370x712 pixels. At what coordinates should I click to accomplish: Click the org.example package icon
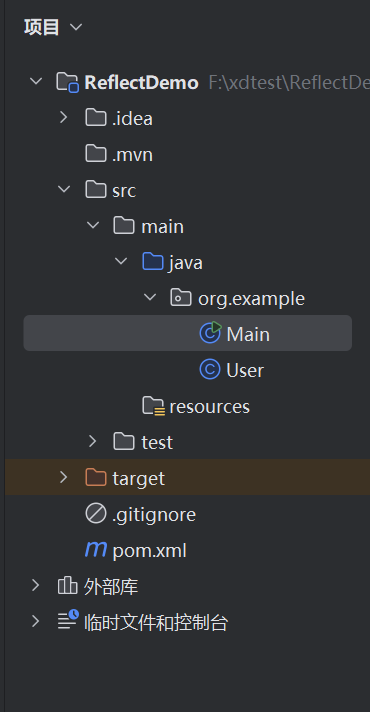pos(181,298)
